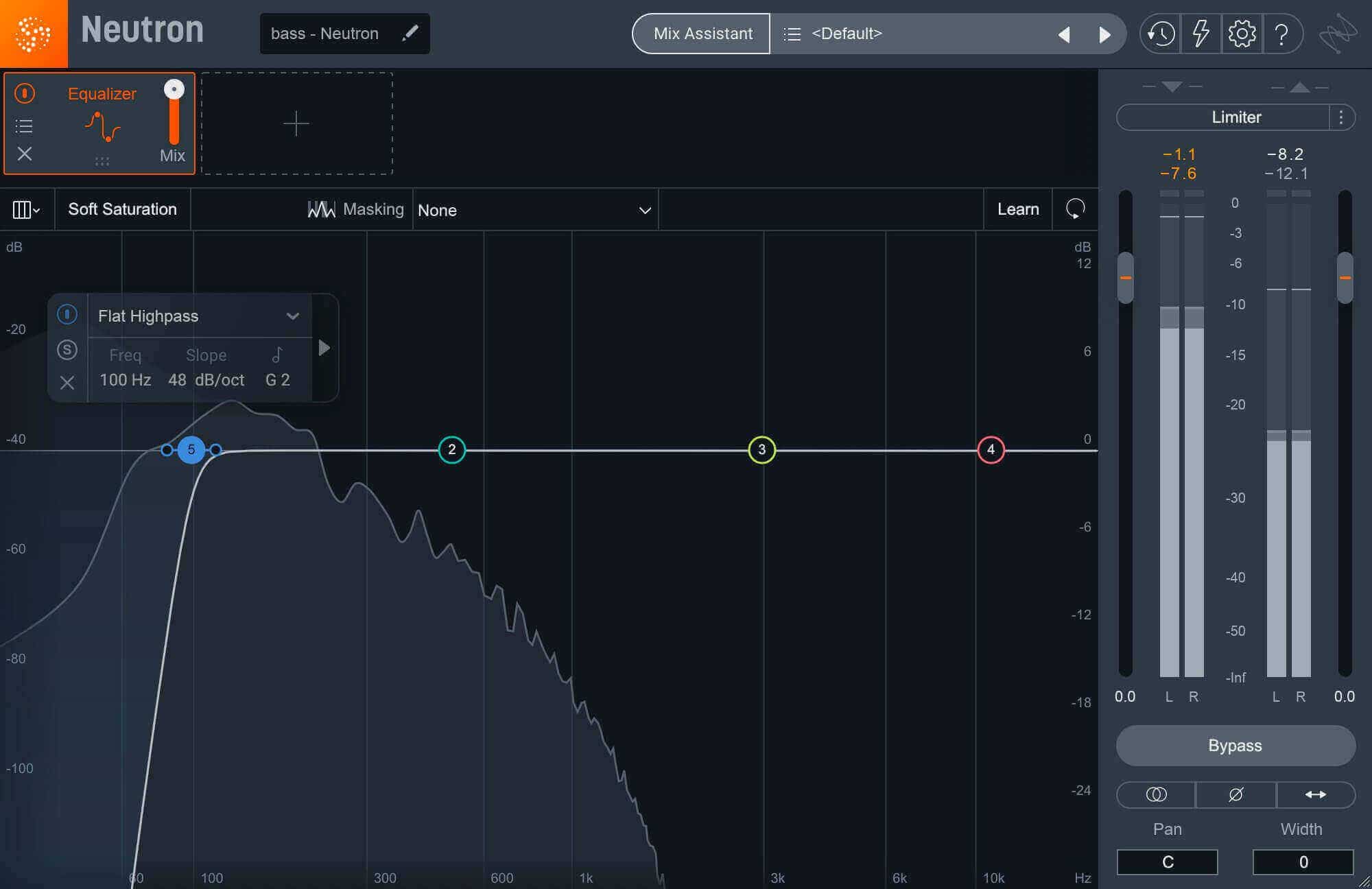Open the settings gear icon

(x=1242, y=34)
